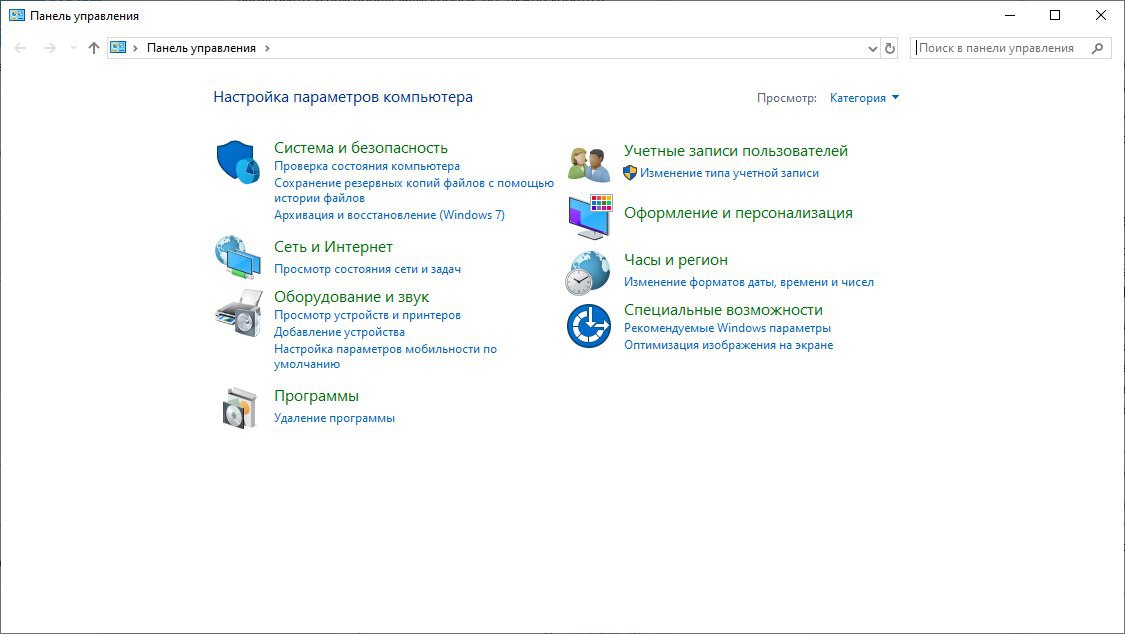Open the Hardware and Sound printer icon
Screen dimensions: 1125x634
click(239, 313)
